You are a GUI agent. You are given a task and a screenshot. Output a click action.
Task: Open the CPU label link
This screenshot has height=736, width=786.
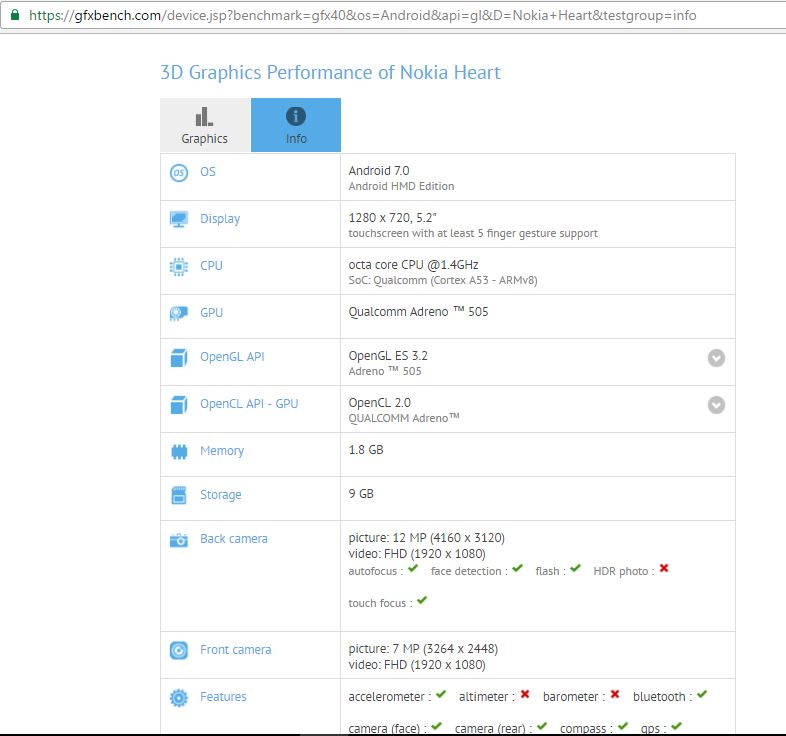(x=211, y=266)
